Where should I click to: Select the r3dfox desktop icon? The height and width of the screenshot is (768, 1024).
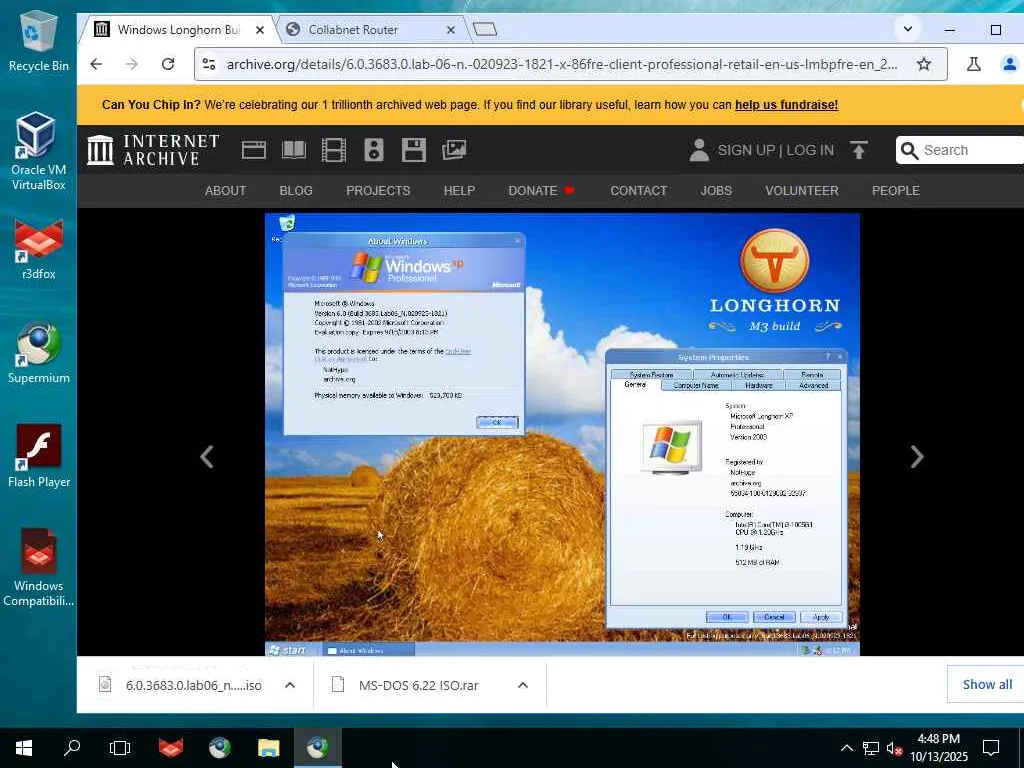coord(39,251)
